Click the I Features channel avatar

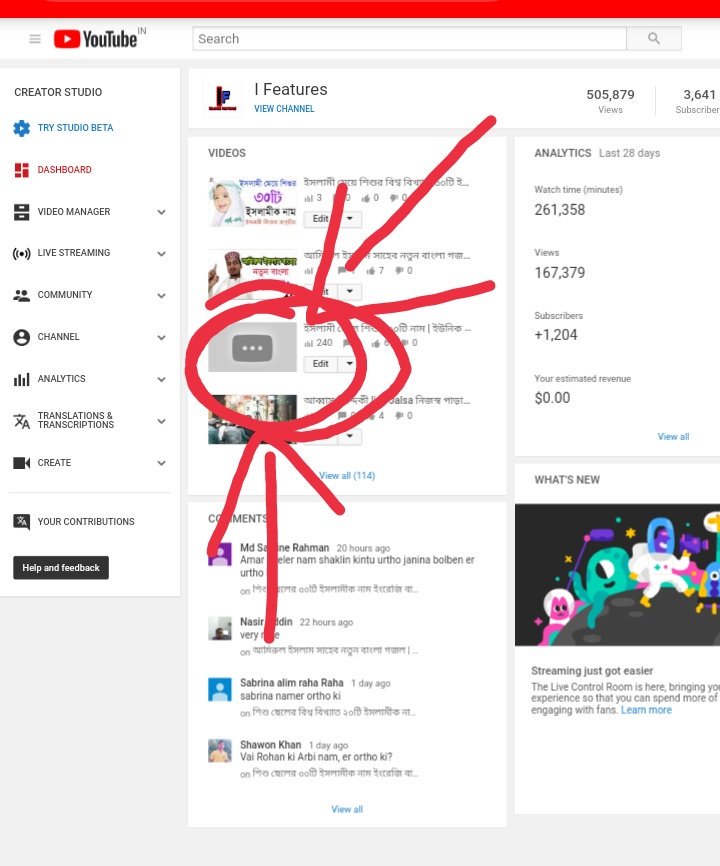(x=223, y=98)
